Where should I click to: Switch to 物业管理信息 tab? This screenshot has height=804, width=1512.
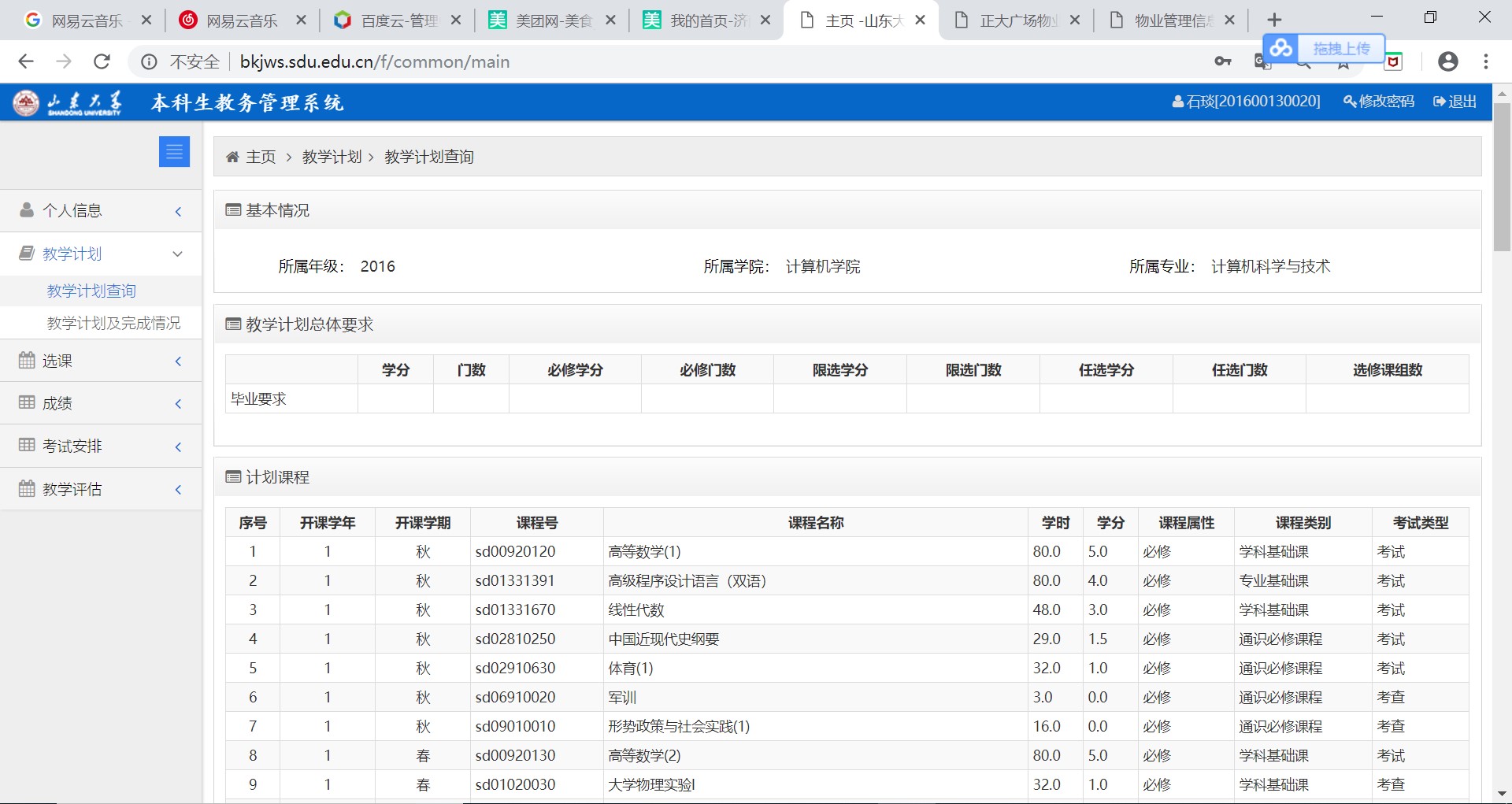point(1172,20)
